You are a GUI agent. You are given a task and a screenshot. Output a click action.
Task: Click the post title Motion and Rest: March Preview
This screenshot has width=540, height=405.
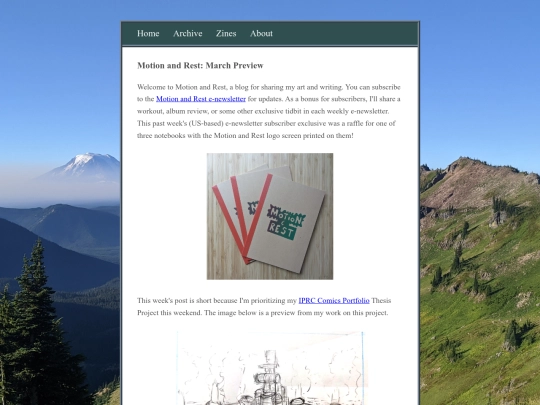pyautogui.click(x=200, y=65)
